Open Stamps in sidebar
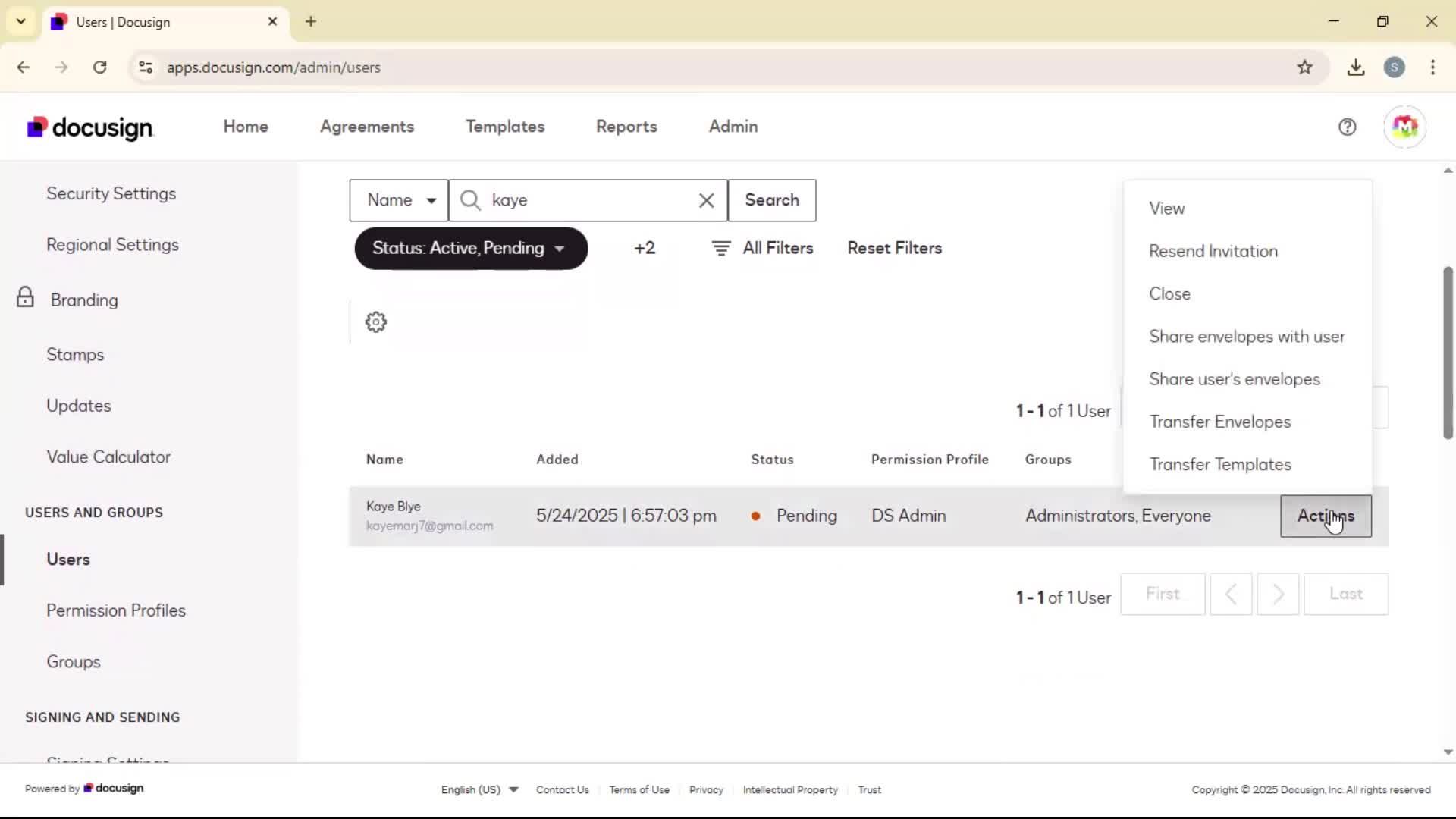The image size is (1456, 819). [75, 355]
